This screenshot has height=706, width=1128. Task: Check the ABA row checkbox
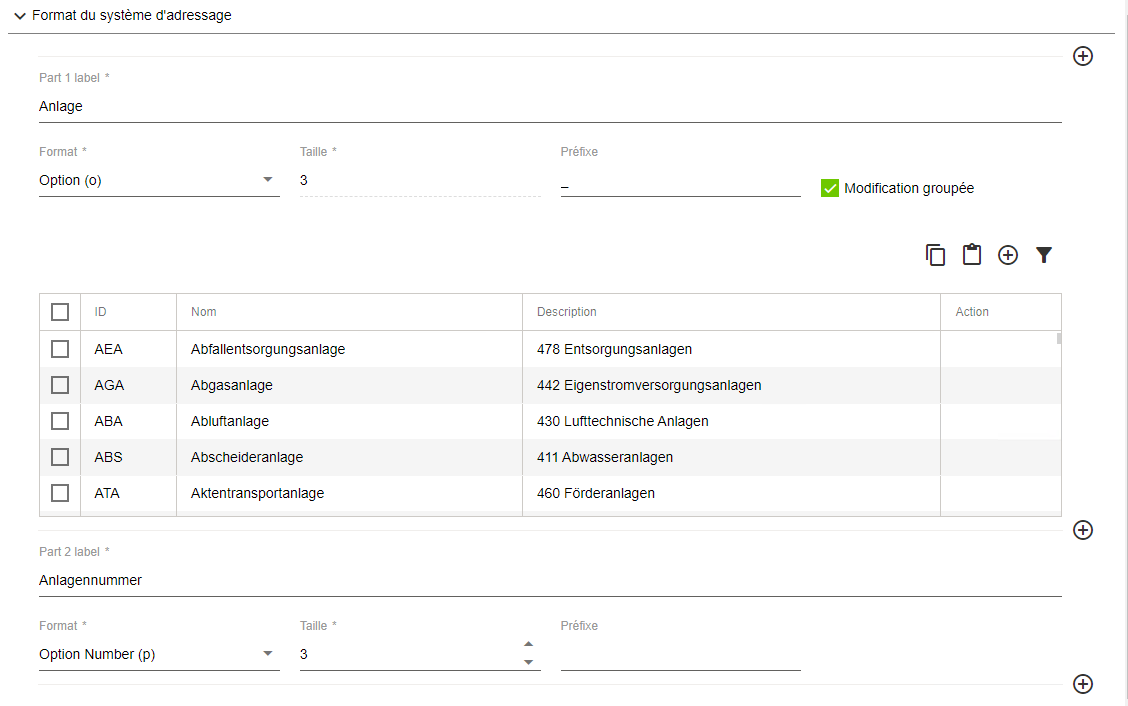click(x=60, y=421)
